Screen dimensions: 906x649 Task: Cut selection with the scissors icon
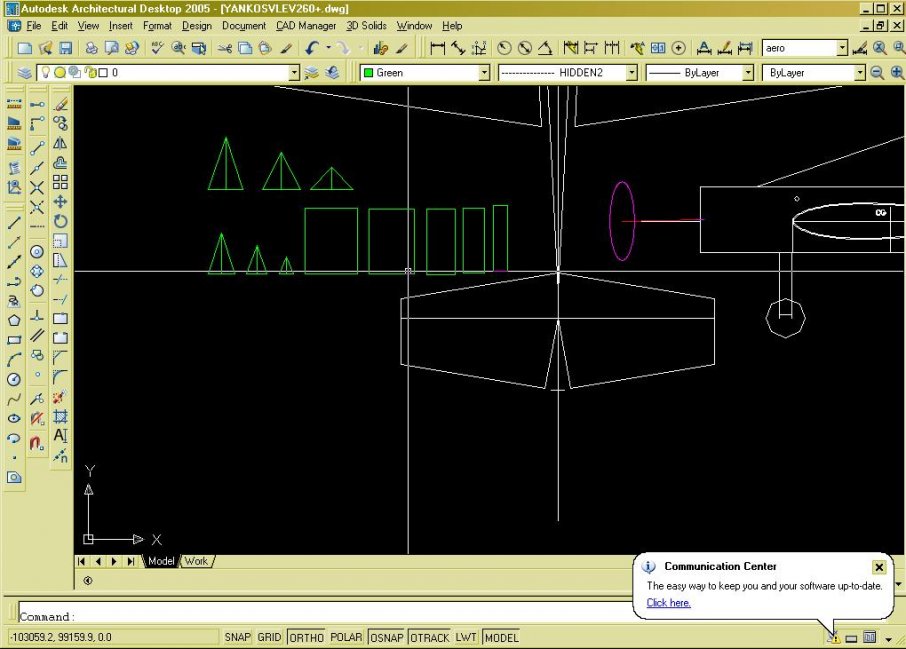pyautogui.click(x=225, y=48)
